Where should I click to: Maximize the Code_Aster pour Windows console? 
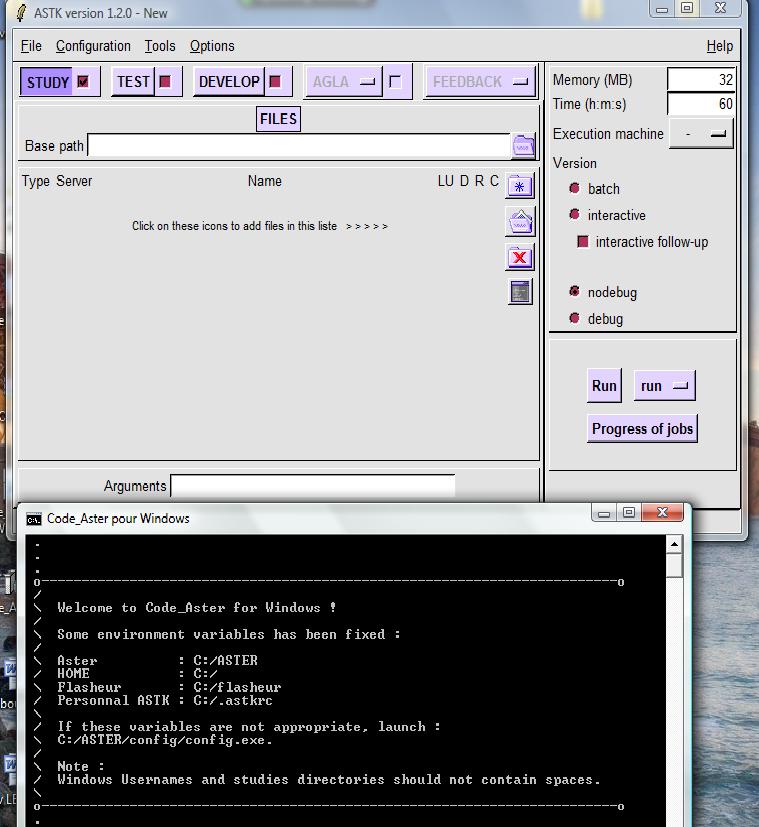pyautogui.click(x=629, y=512)
